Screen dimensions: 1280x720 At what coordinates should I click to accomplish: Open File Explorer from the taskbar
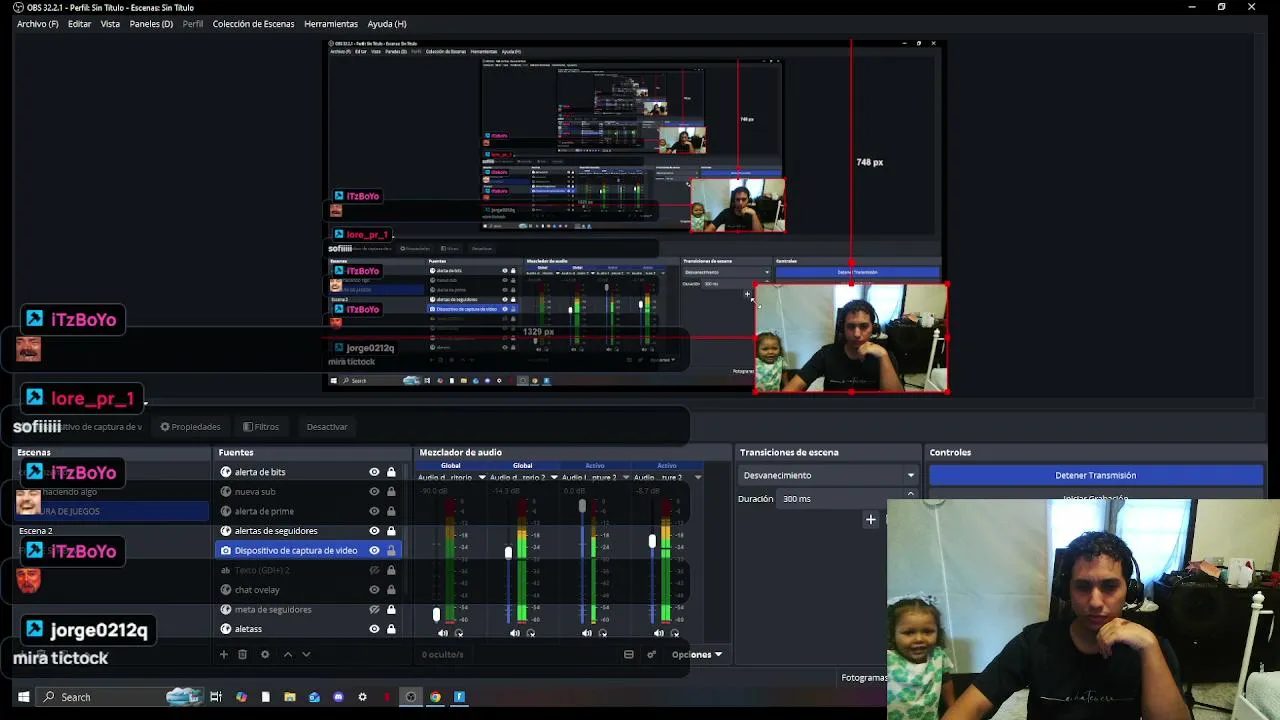[290, 697]
